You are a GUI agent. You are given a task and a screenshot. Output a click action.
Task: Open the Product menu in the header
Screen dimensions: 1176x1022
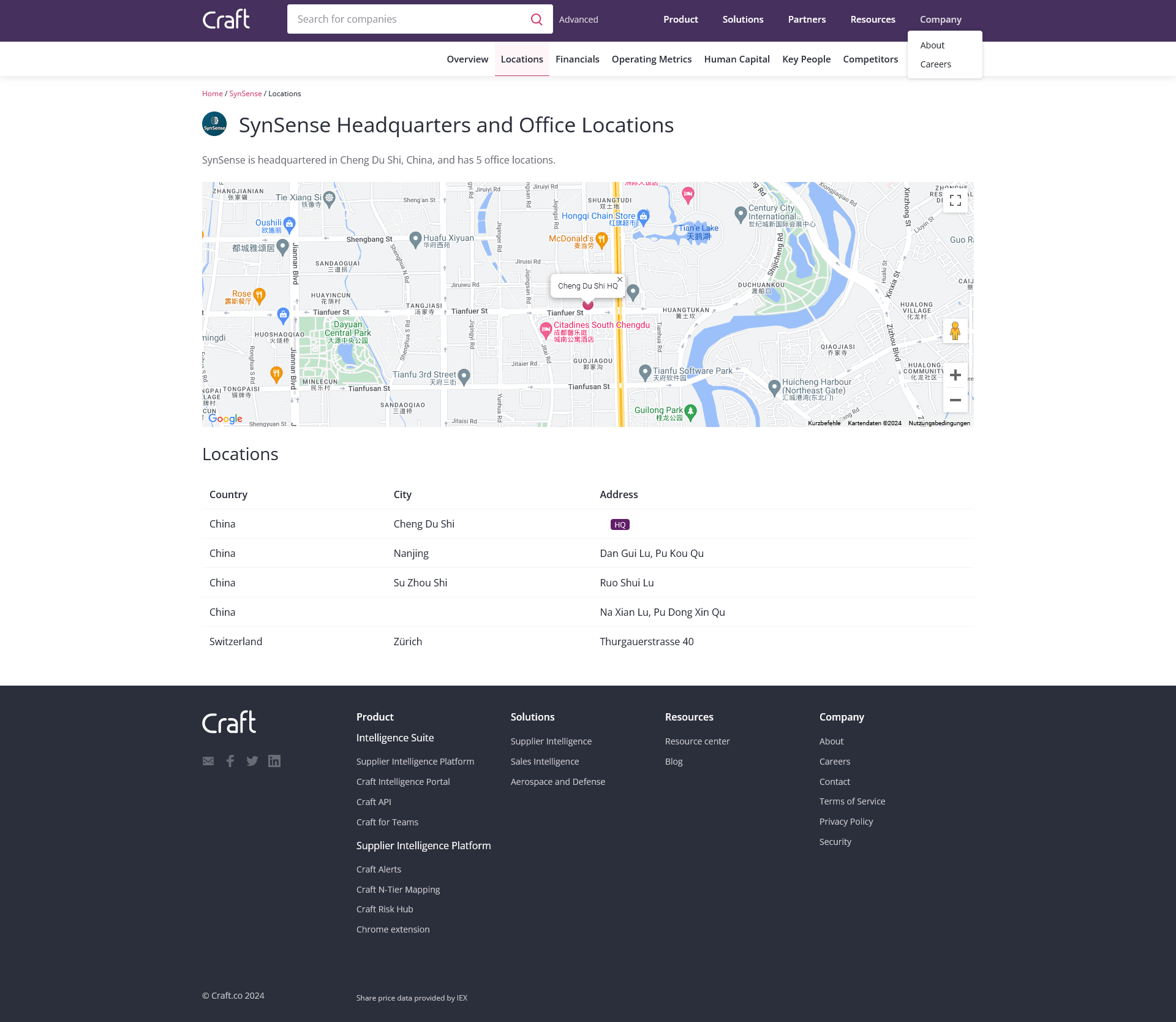(680, 19)
